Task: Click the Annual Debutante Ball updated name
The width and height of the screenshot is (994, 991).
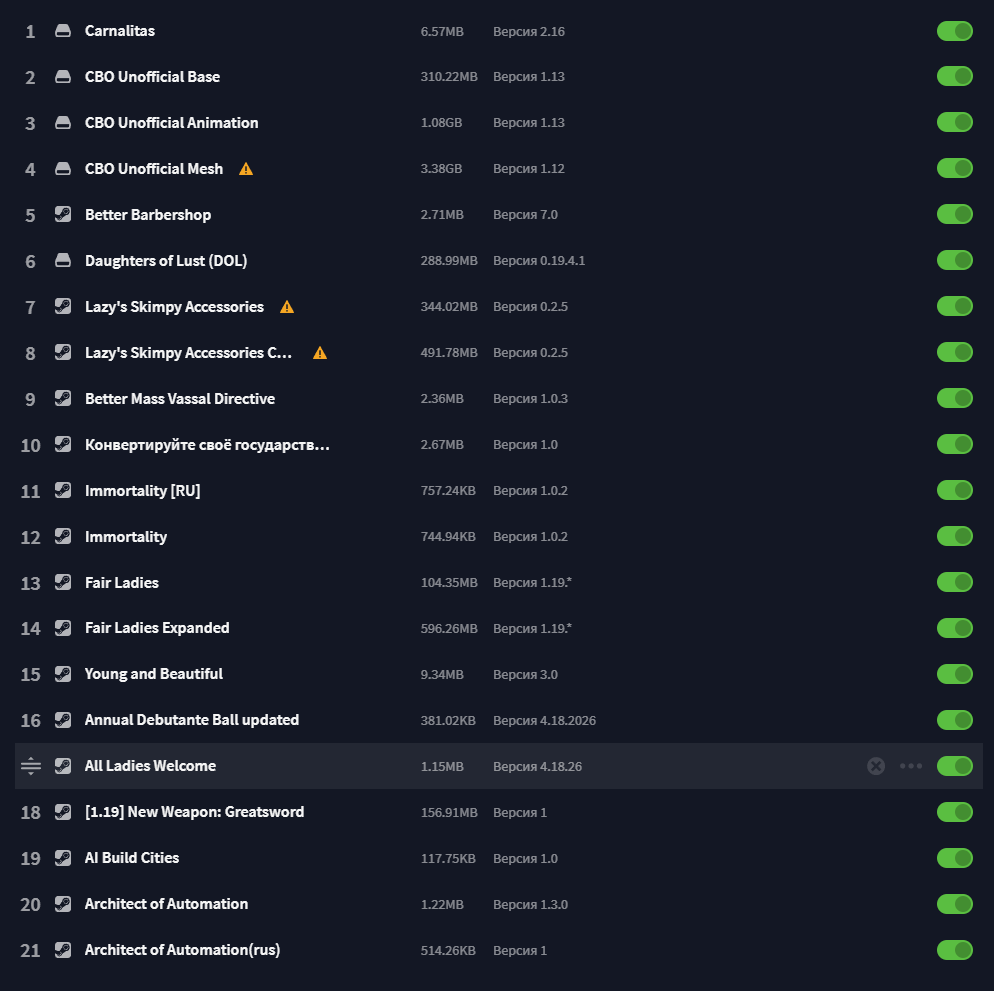Action: click(x=191, y=720)
